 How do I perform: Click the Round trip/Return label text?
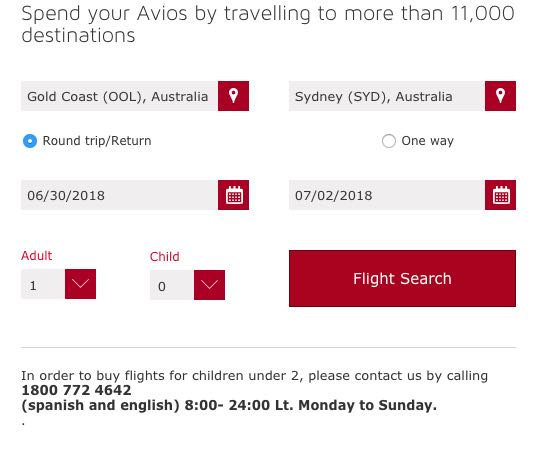coord(97,141)
